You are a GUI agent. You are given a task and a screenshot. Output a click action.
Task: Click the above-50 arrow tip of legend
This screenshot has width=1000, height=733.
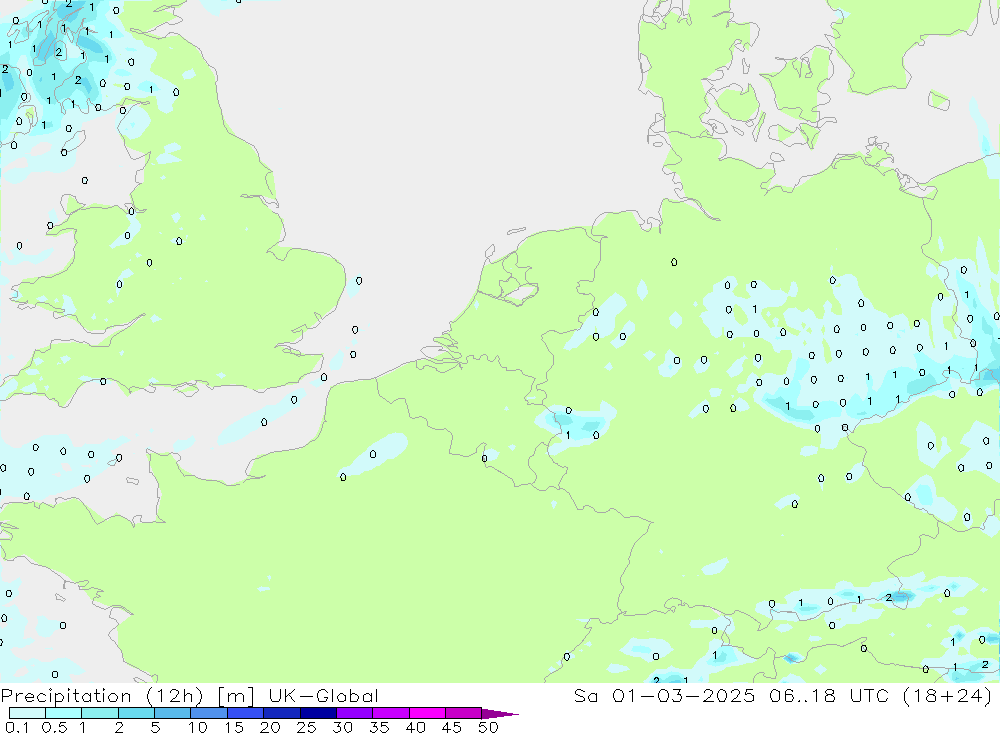[x=500, y=713]
